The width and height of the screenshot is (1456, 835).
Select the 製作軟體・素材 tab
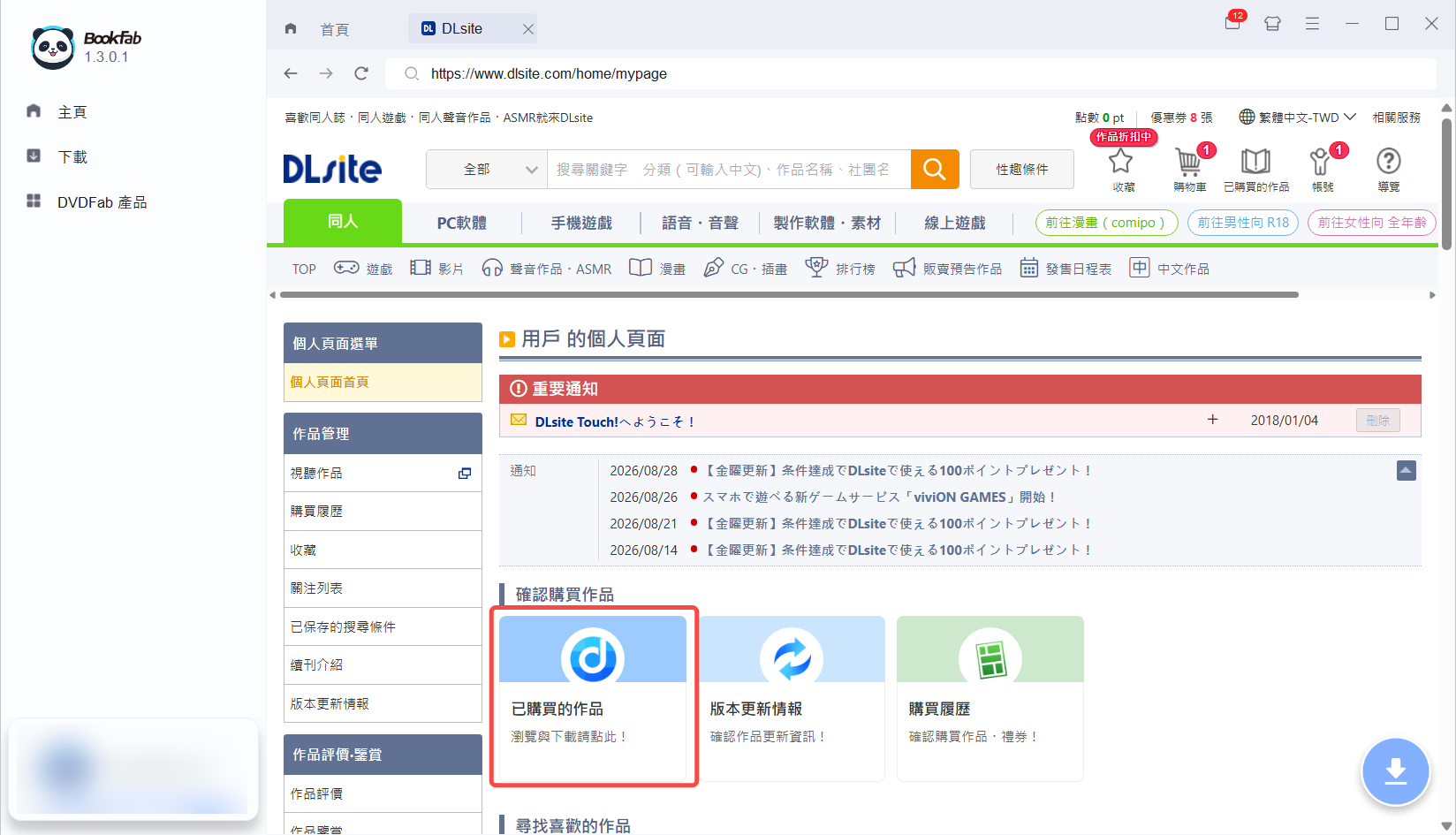827,223
